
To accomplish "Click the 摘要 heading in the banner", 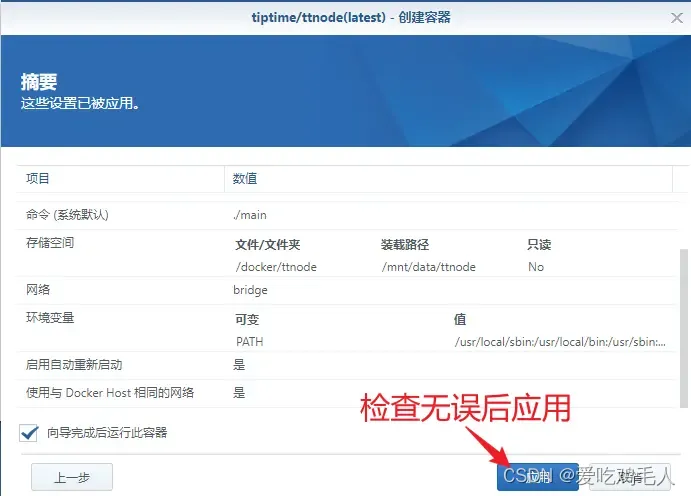I will (39, 82).
